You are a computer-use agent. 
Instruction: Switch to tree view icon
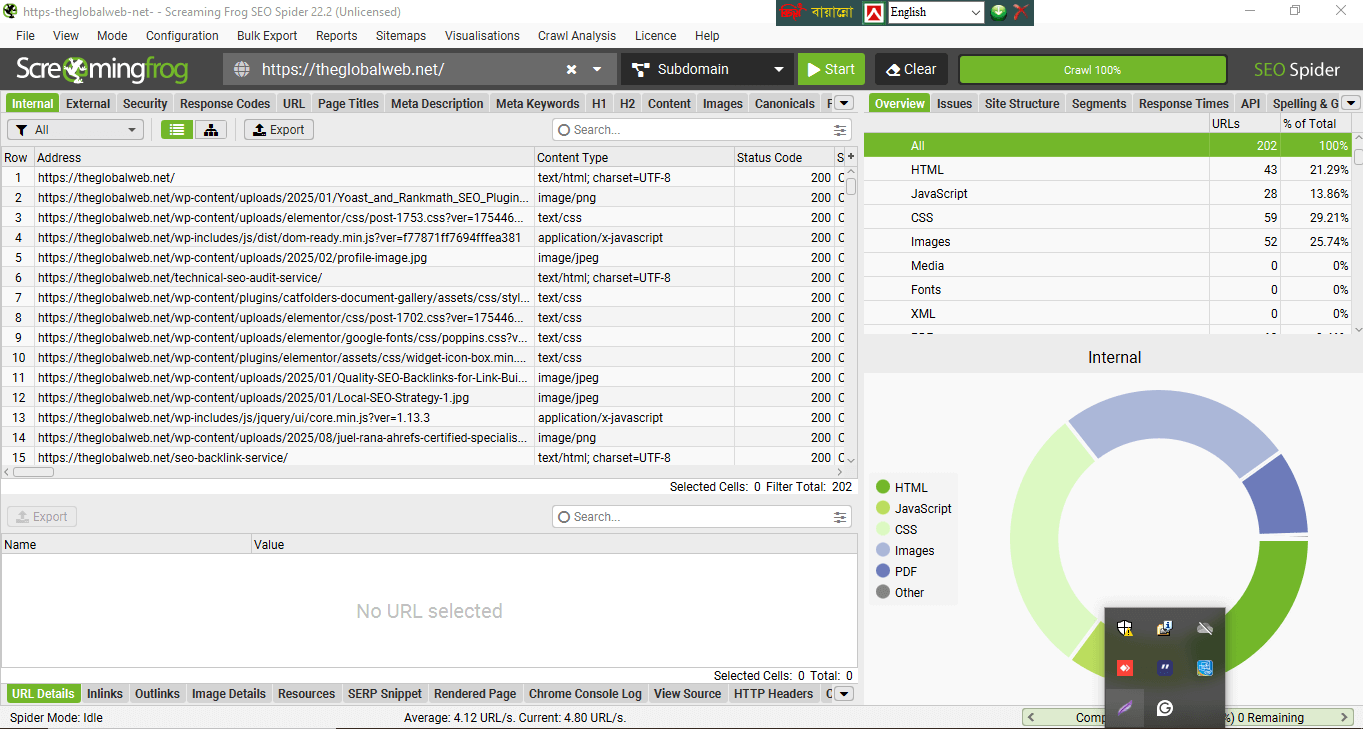tap(210, 129)
